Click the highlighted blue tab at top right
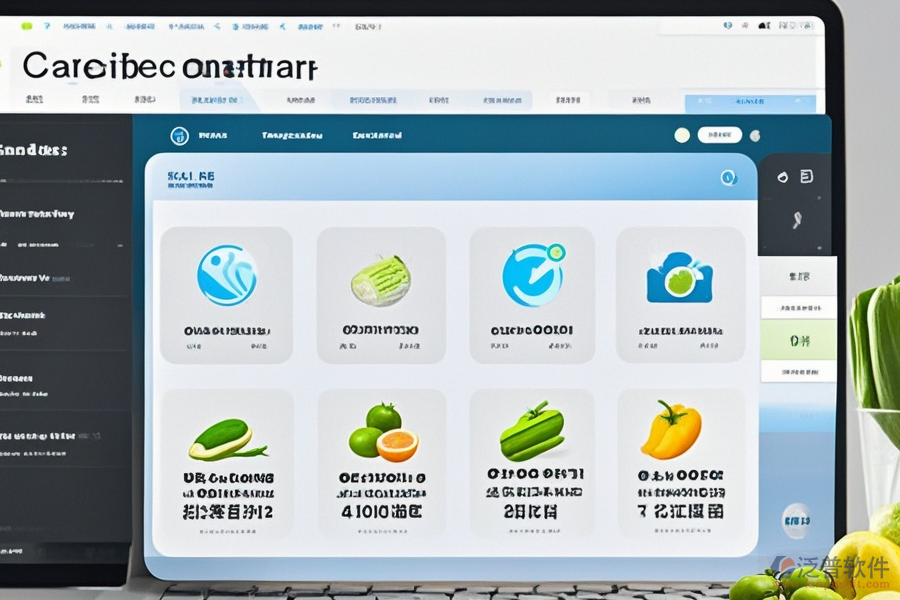This screenshot has width=900, height=600. coord(748,101)
